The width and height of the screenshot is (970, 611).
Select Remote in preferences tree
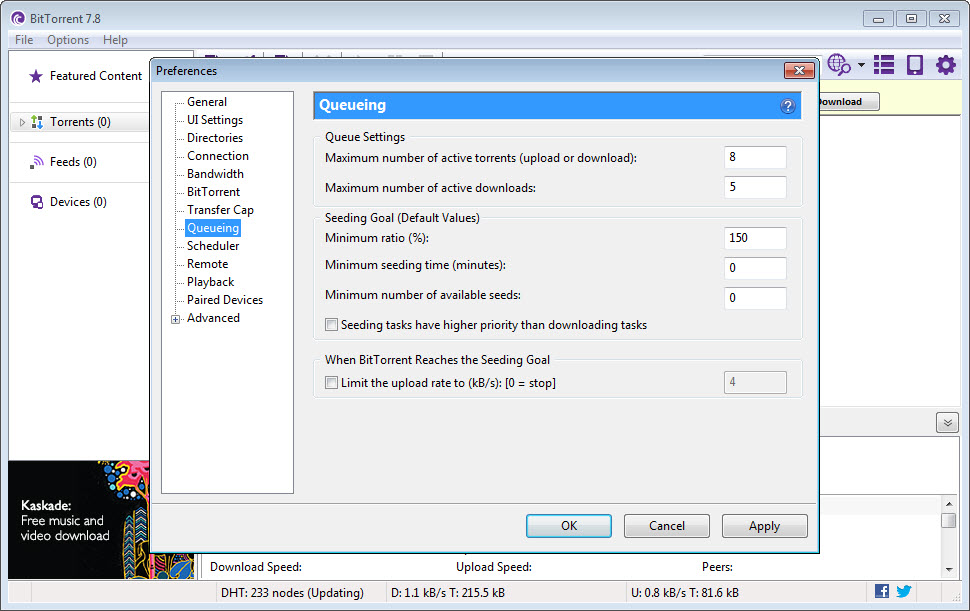pos(207,263)
